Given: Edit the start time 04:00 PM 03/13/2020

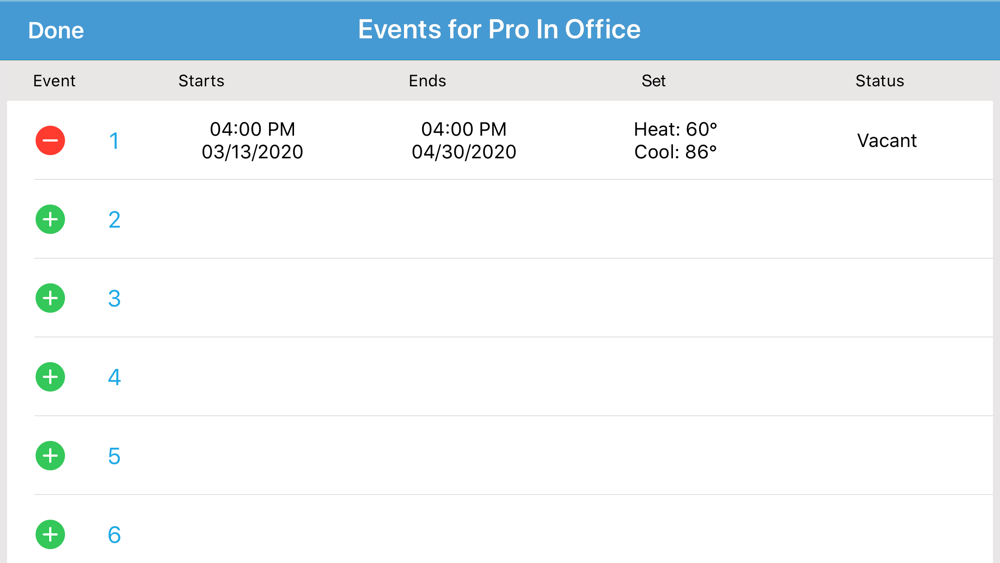Looking at the screenshot, I should tap(253, 140).
